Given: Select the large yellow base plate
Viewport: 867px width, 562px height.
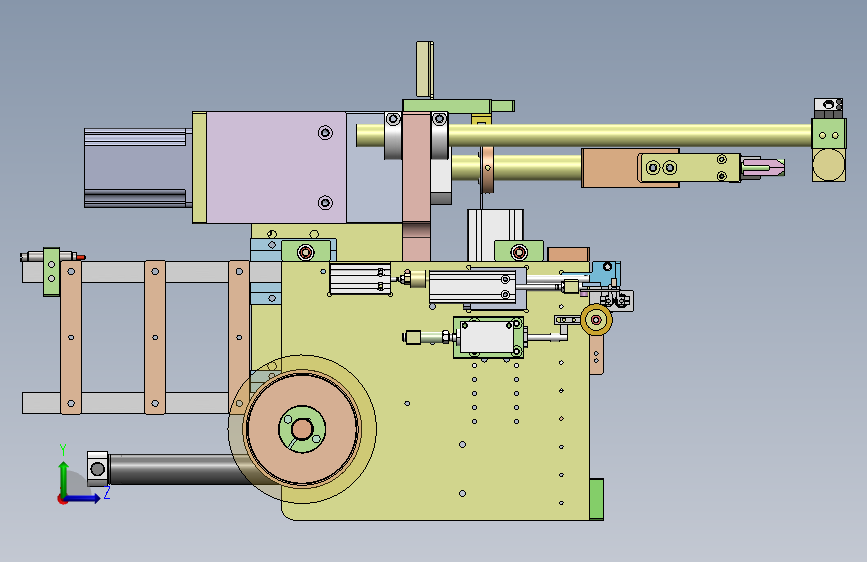Looking at the screenshot, I should [435, 391].
